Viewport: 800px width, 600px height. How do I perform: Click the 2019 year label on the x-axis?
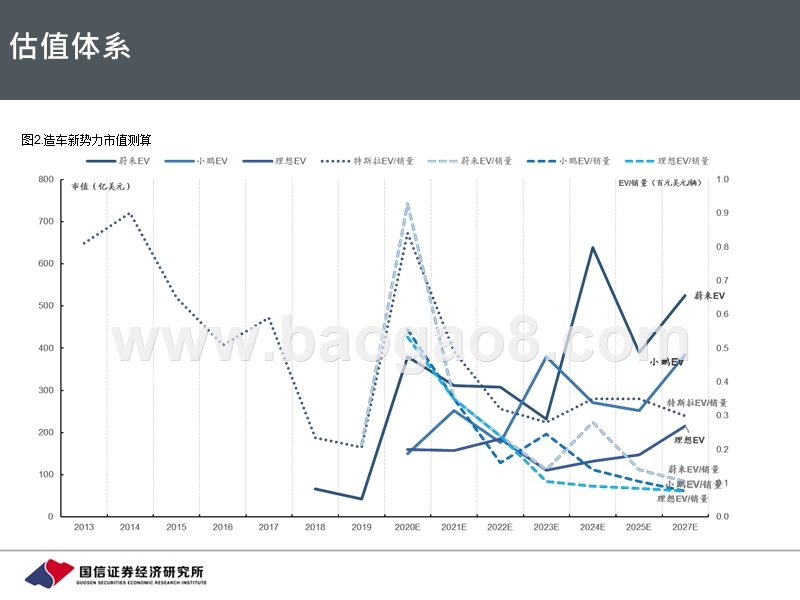[361, 527]
